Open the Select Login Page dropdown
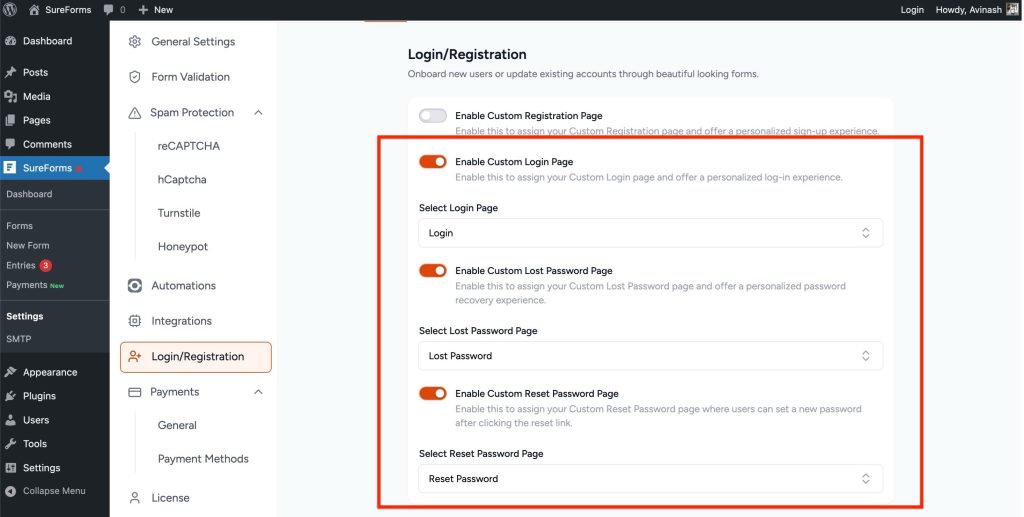Viewport: 1024px width, 517px height. click(x=650, y=233)
